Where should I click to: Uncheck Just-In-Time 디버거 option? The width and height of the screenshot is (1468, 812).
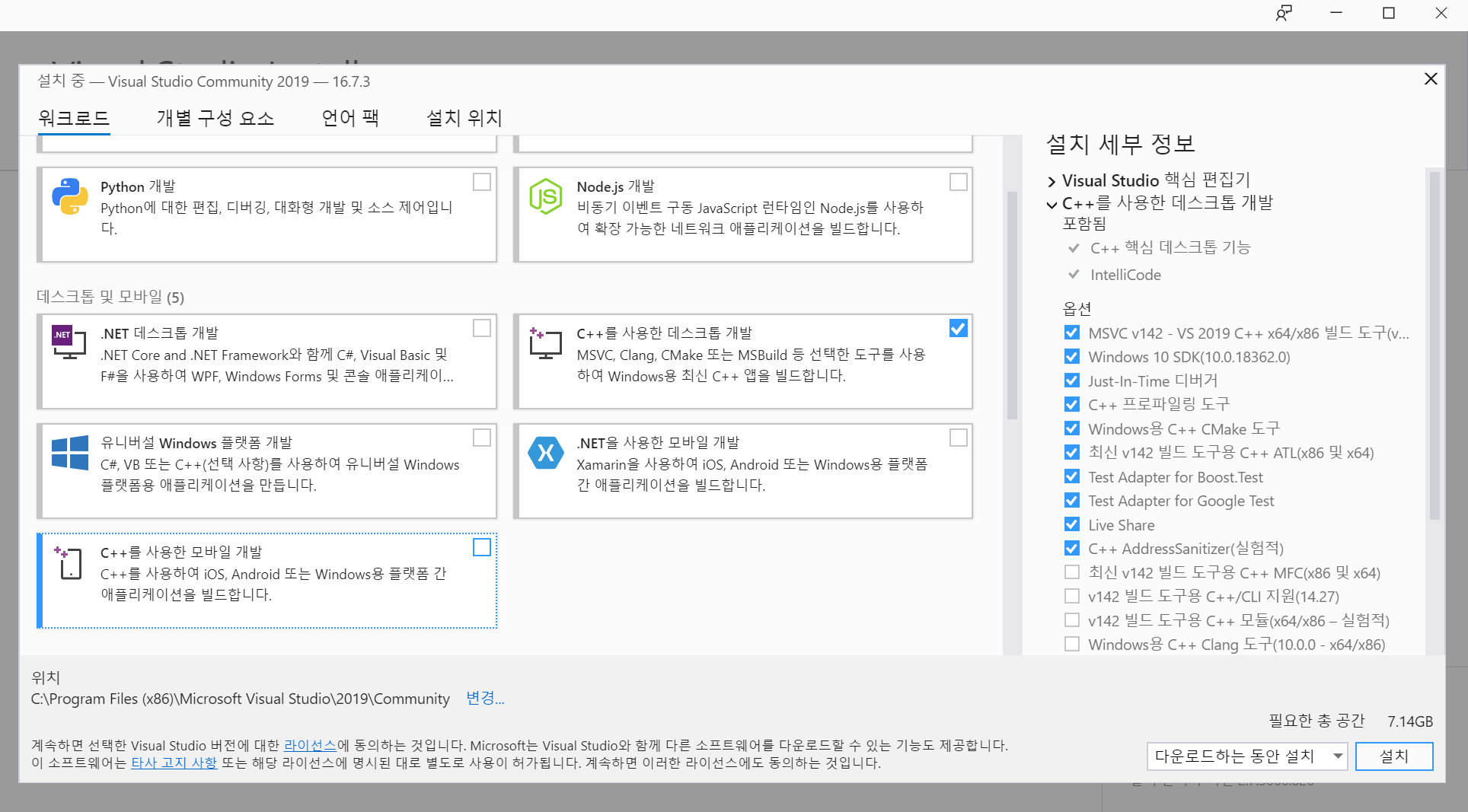click(x=1072, y=381)
